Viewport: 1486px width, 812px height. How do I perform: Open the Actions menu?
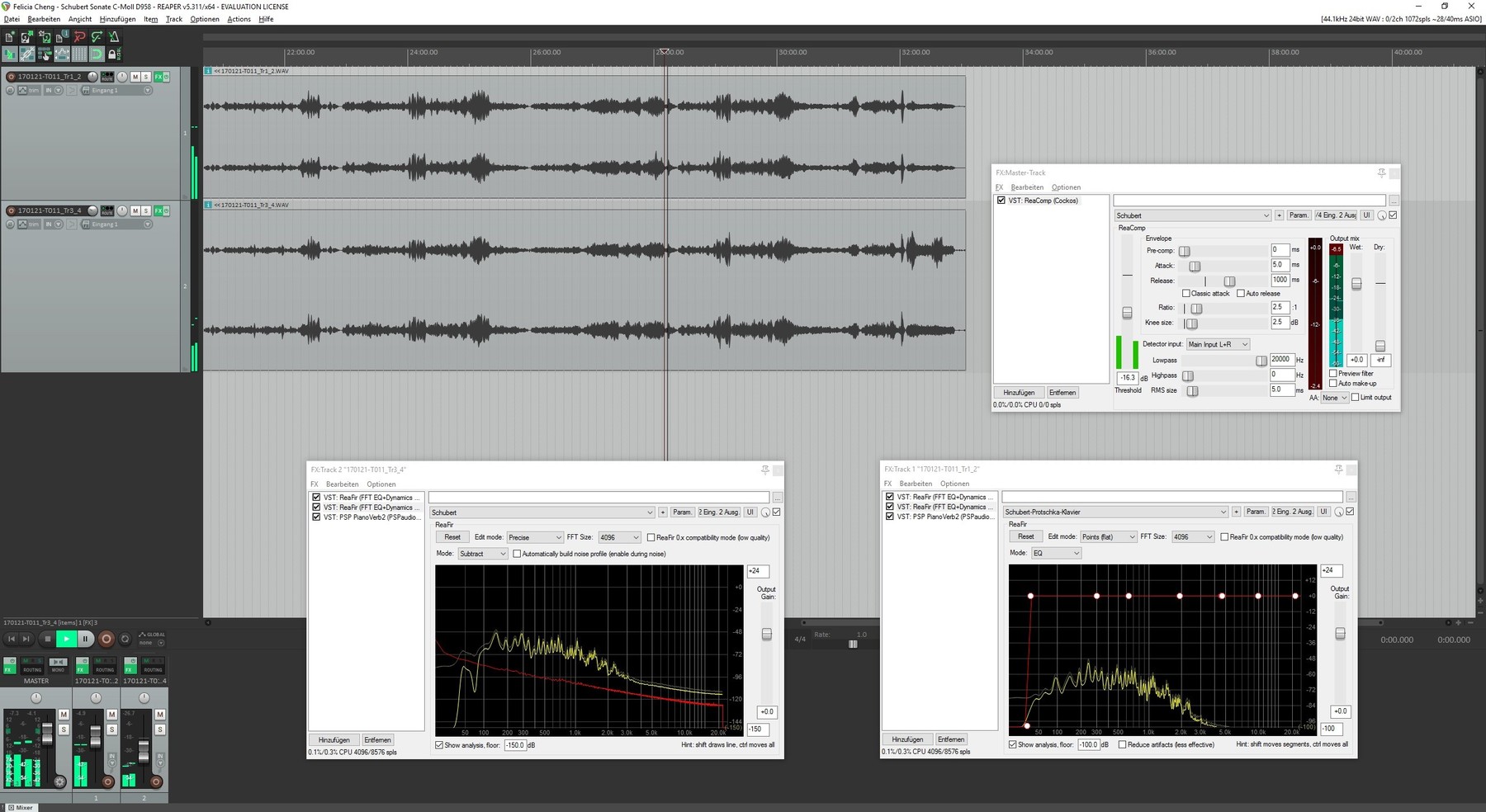(239, 19)
